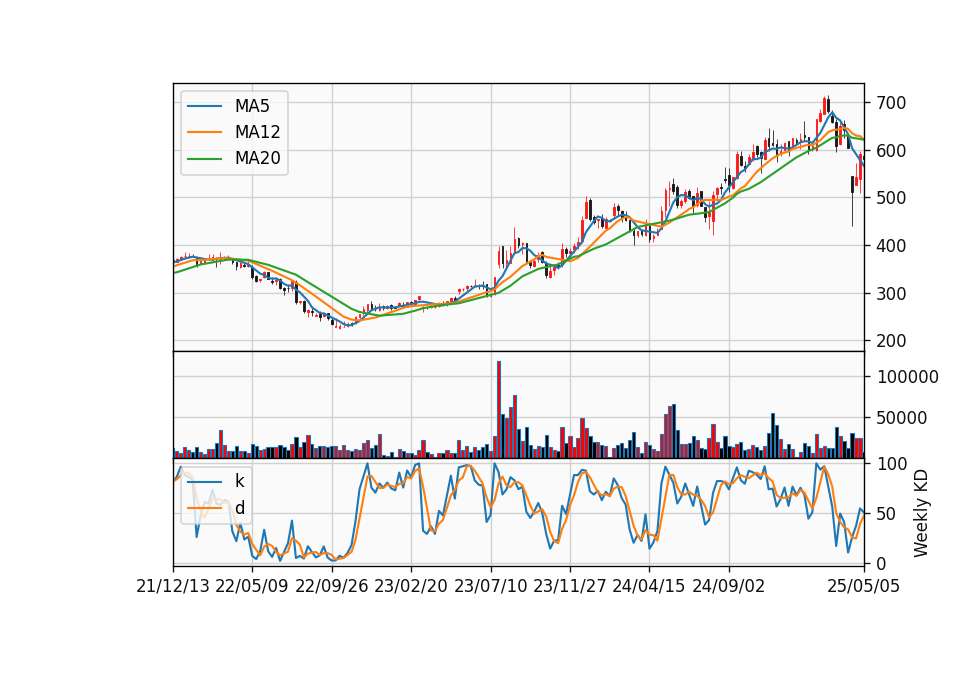Click the d legend label in KD panel
This screenshot has width=960, height=690.
pyautogui.click(x=239, y=508)
